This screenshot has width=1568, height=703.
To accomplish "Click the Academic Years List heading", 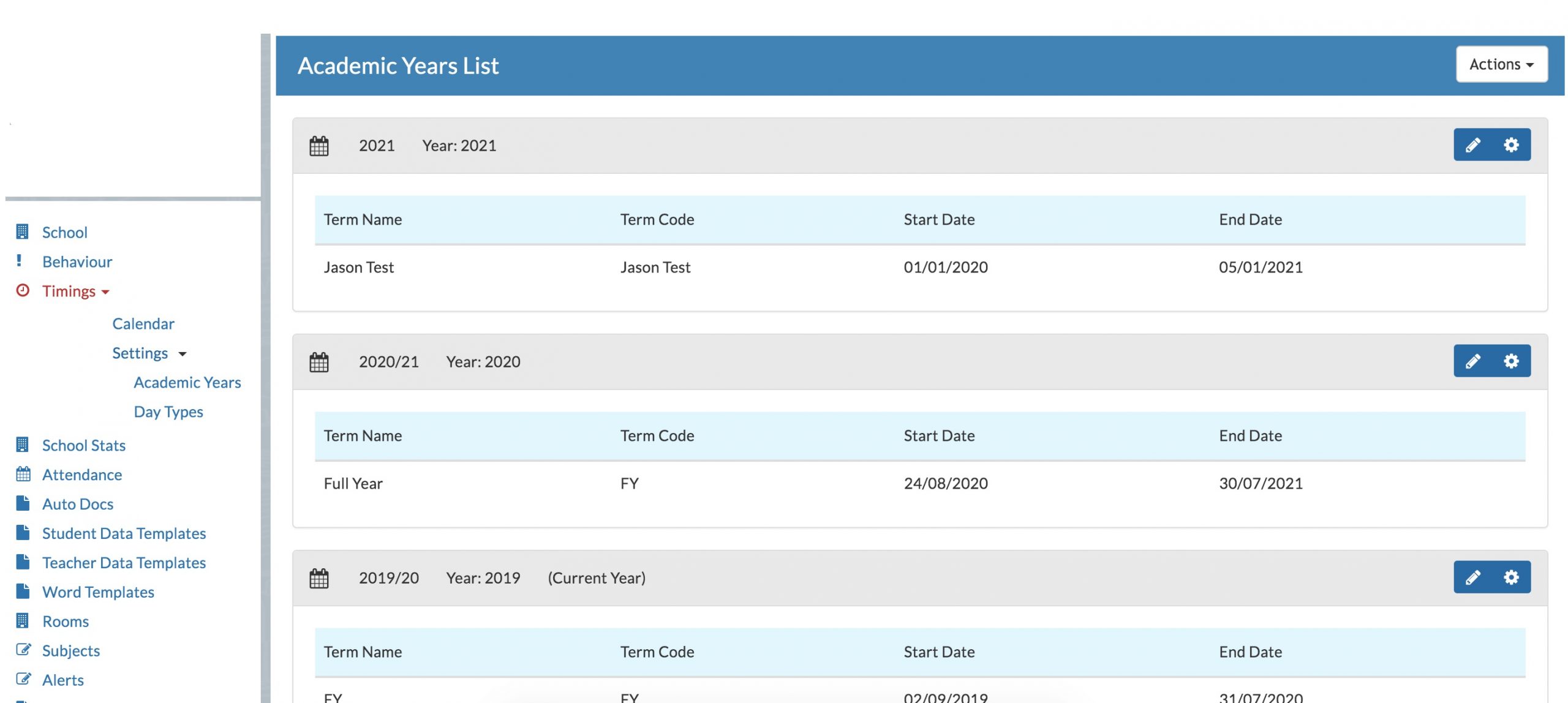I will 398,66.
